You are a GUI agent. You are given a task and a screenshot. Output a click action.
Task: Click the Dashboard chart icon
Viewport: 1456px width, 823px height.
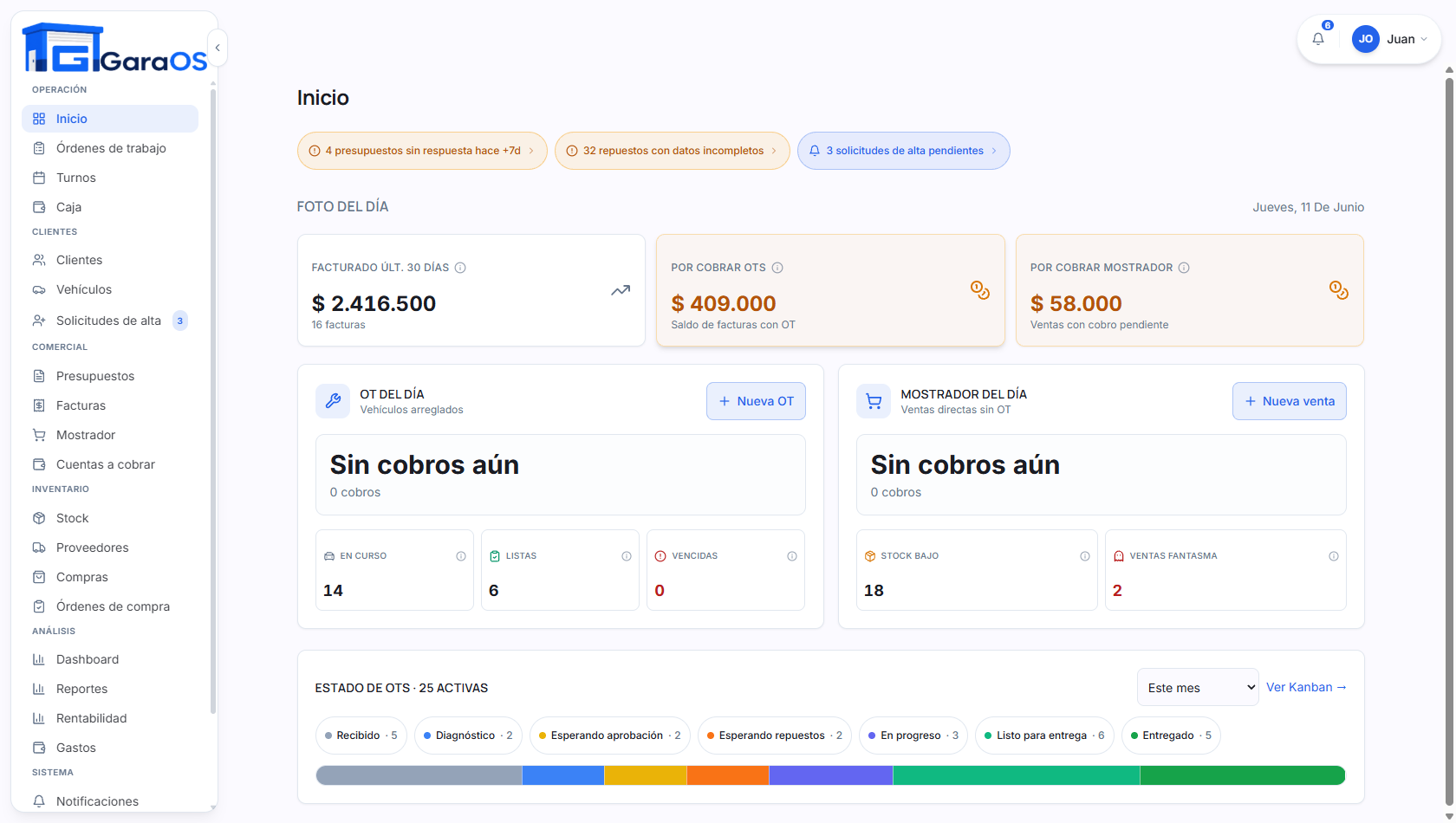(x=39, y=659)
